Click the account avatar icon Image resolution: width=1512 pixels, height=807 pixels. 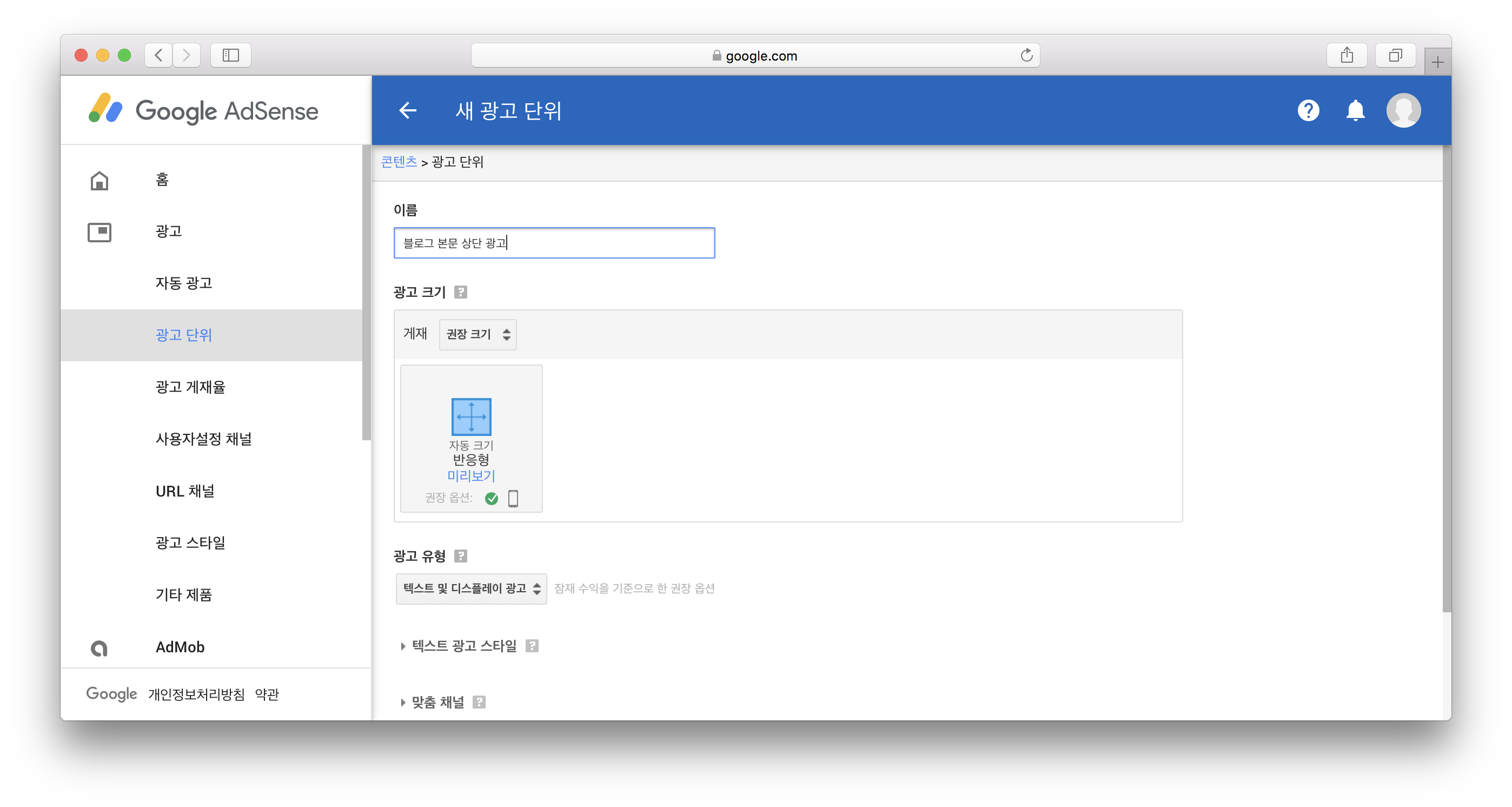[1403, 110]
